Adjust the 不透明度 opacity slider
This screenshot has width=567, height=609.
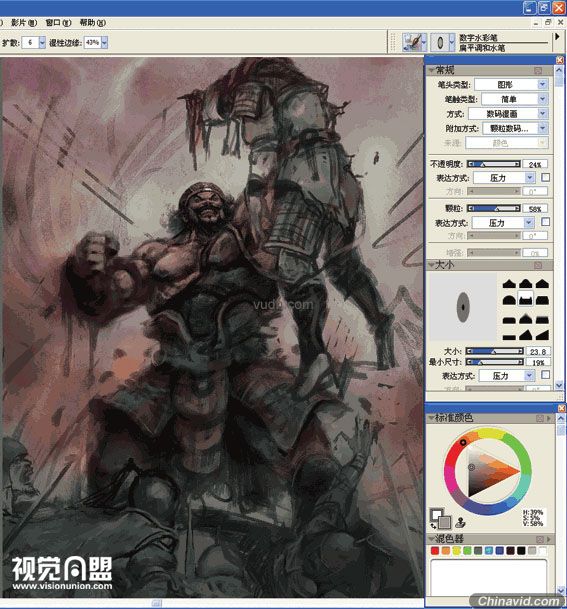(x=494, y=164)
